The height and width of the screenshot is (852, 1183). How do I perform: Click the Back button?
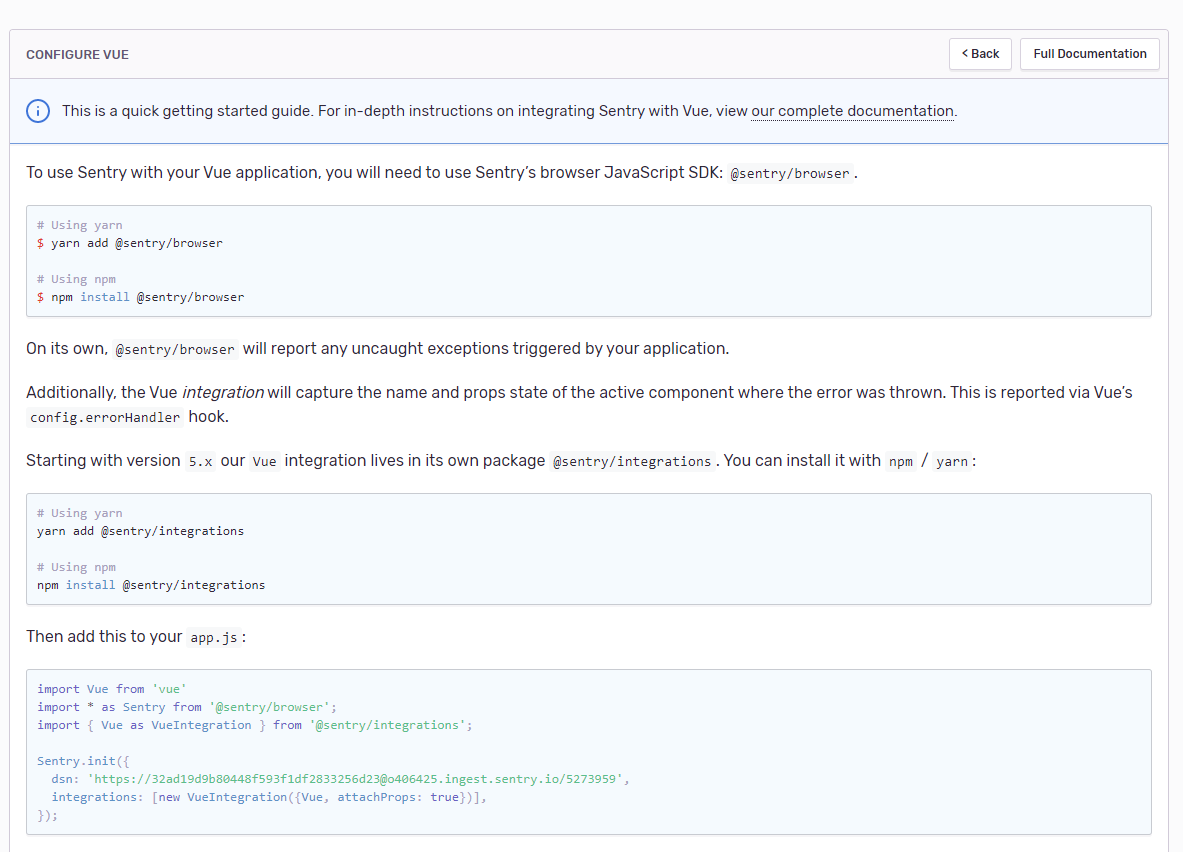(980, 54)
